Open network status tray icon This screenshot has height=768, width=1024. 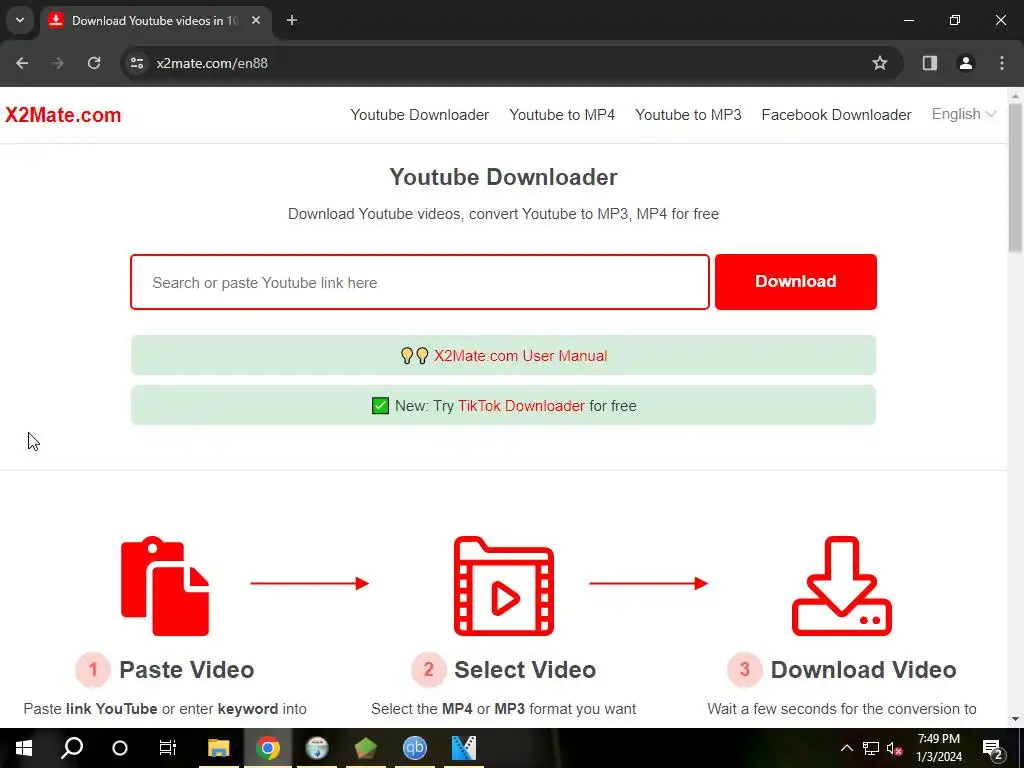(871, 748)
